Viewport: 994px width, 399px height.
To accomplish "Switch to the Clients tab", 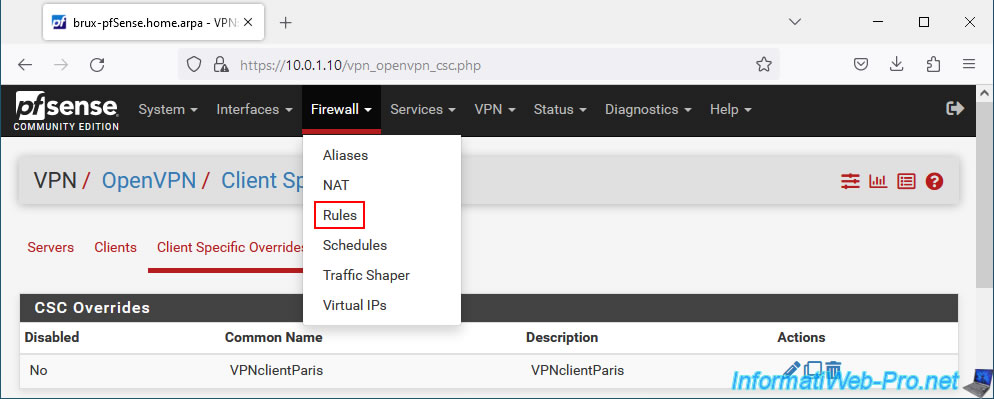I will pos(115,247).
